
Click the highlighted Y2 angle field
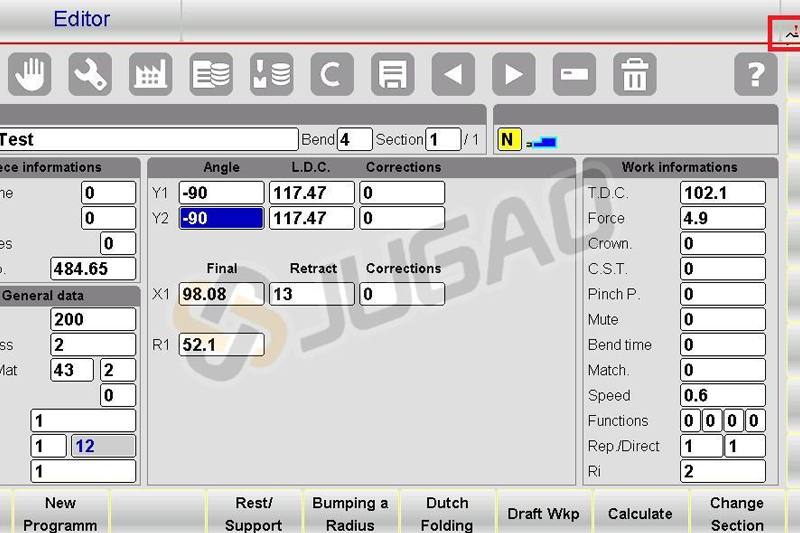(221, 218)
